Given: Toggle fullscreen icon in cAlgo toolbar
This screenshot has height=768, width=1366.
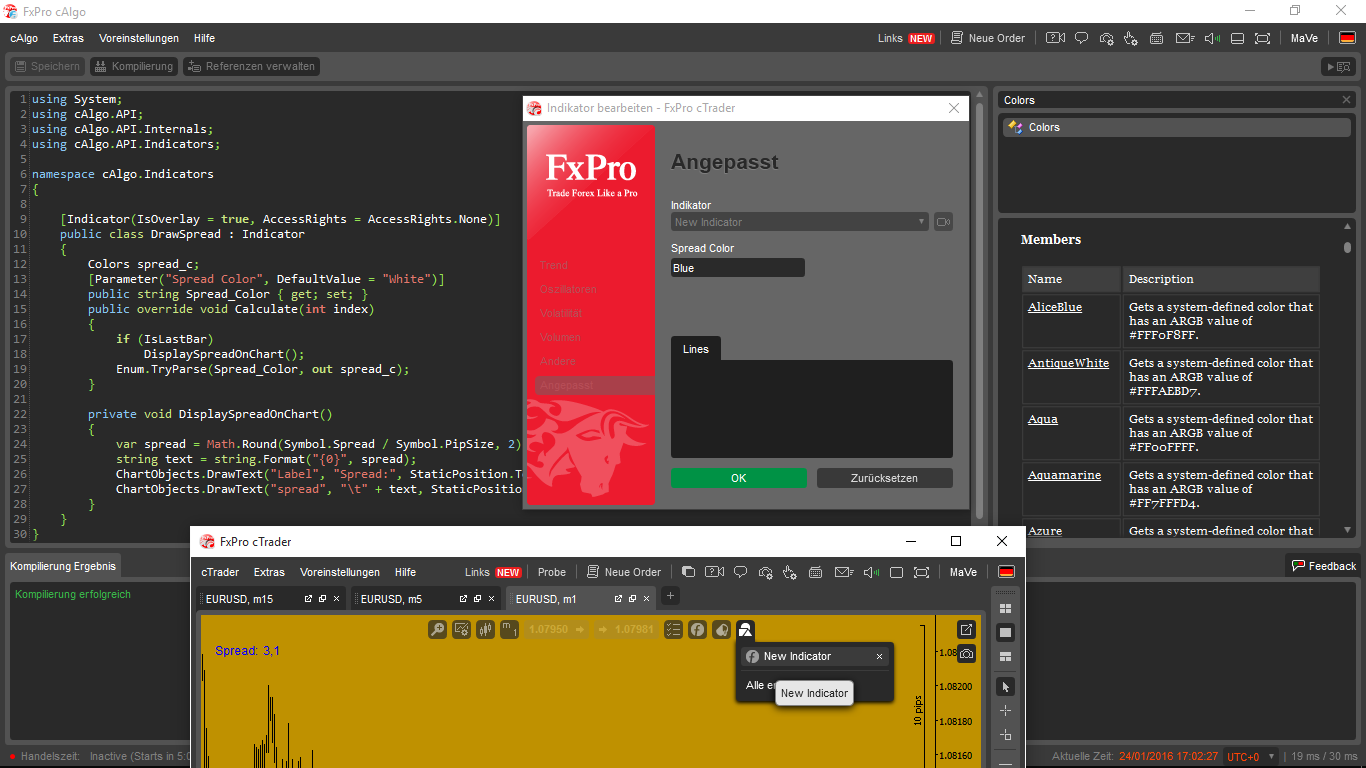Looking at the screenshot, I should [x=1262, y=38].
